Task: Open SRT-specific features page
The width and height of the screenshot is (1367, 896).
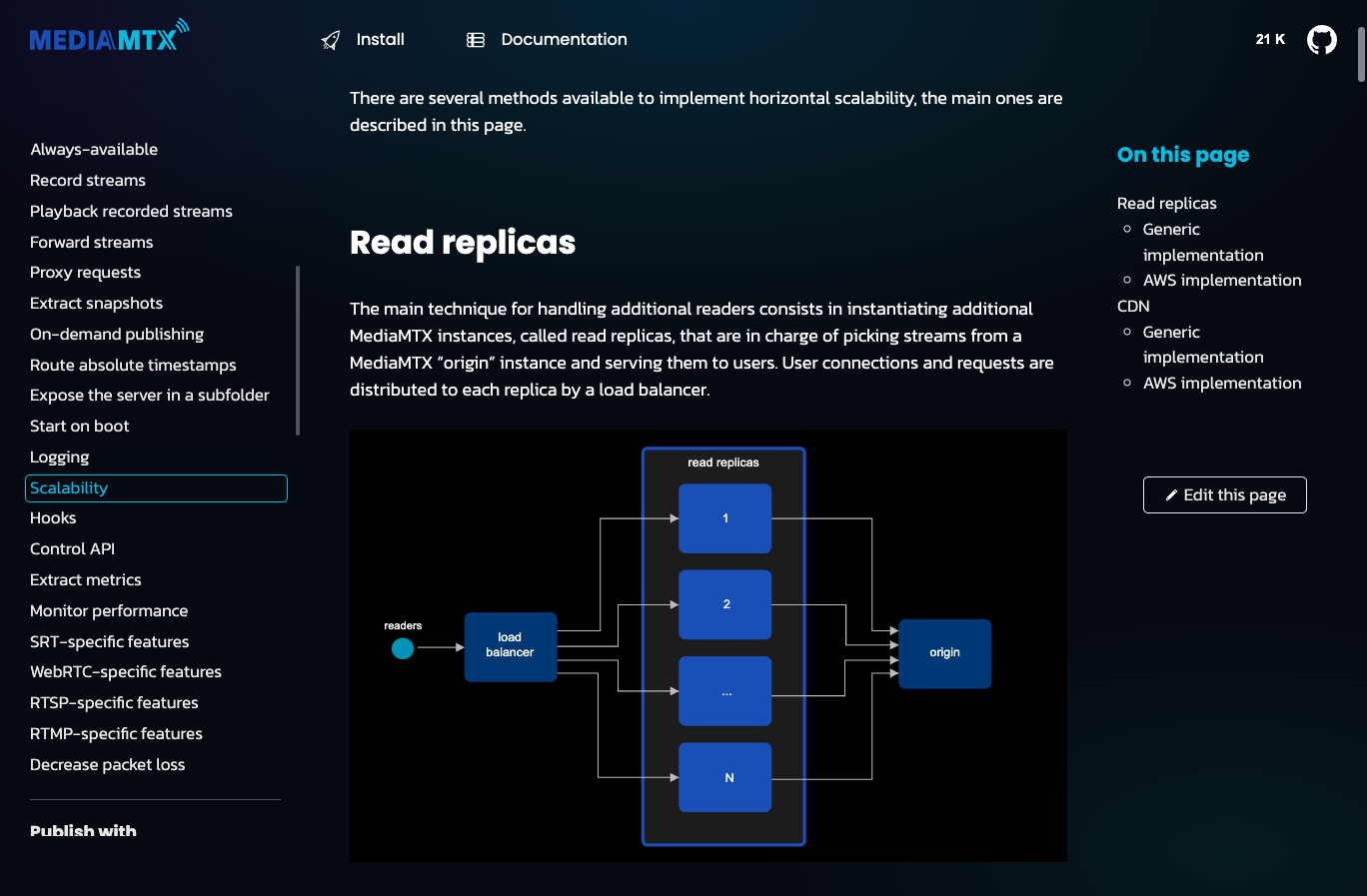Action: tap(110, 642)
